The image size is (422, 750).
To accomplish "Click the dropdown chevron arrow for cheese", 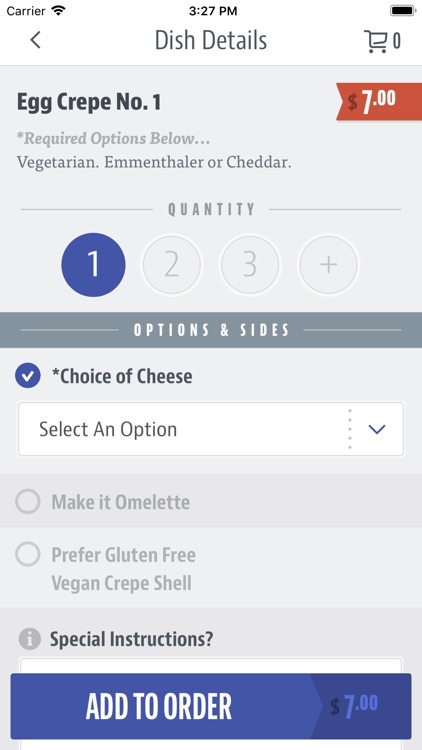I will click(x=377, y=430).
